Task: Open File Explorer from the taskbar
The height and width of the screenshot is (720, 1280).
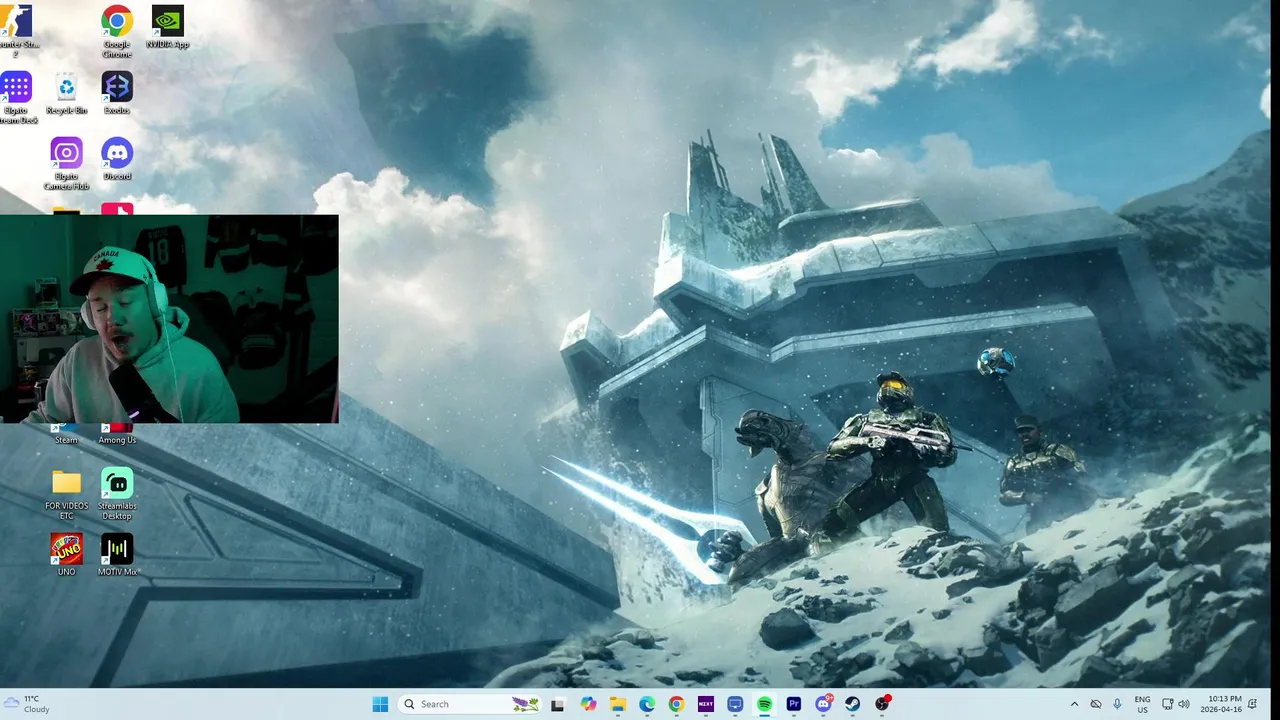Action: 618,704
